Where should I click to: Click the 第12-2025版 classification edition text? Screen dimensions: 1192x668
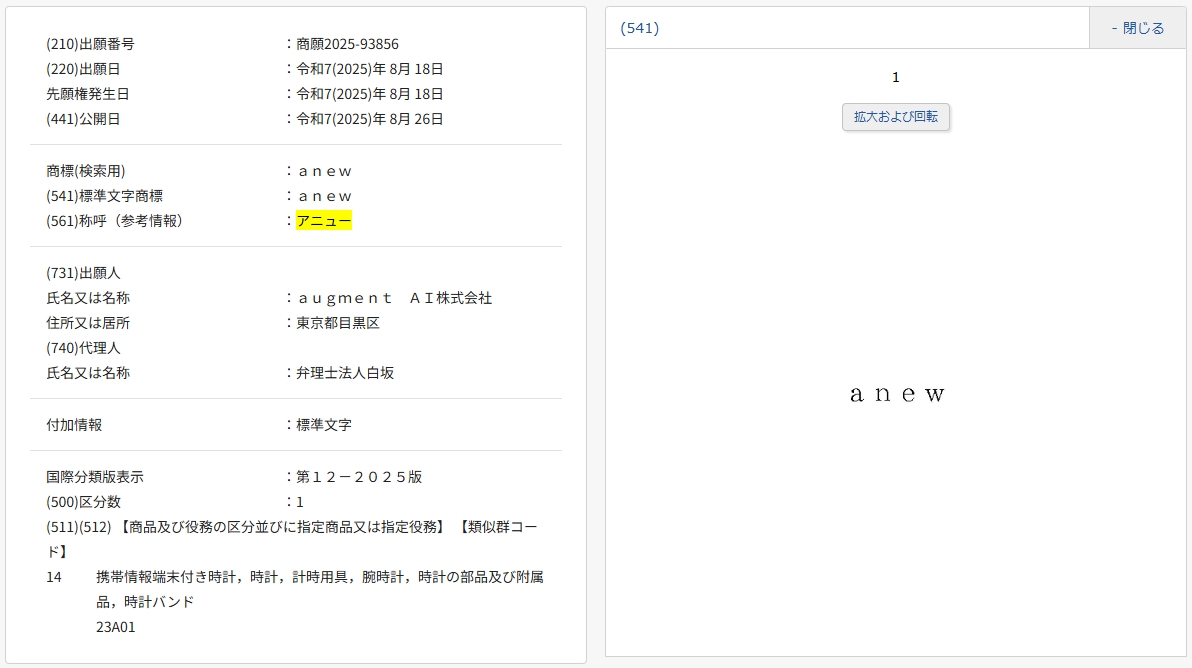click(x=359, y=477)
